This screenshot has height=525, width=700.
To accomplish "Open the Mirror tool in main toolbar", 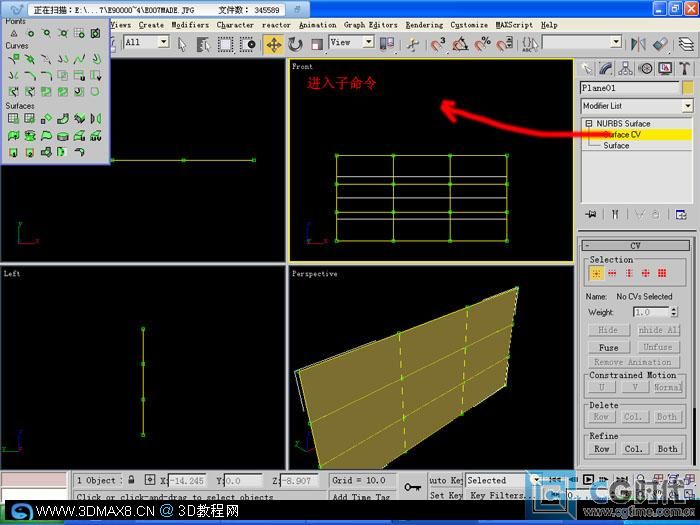I will [638, 44].
